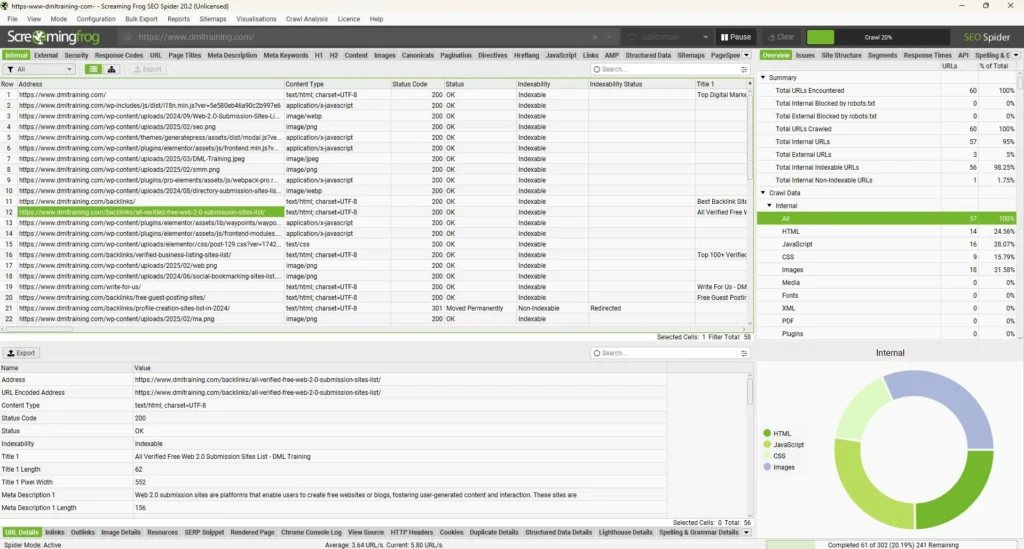This screenshot has width=1024, height=549.
Task: Collapse the Summary section
Action: click(x=763, y=77)
